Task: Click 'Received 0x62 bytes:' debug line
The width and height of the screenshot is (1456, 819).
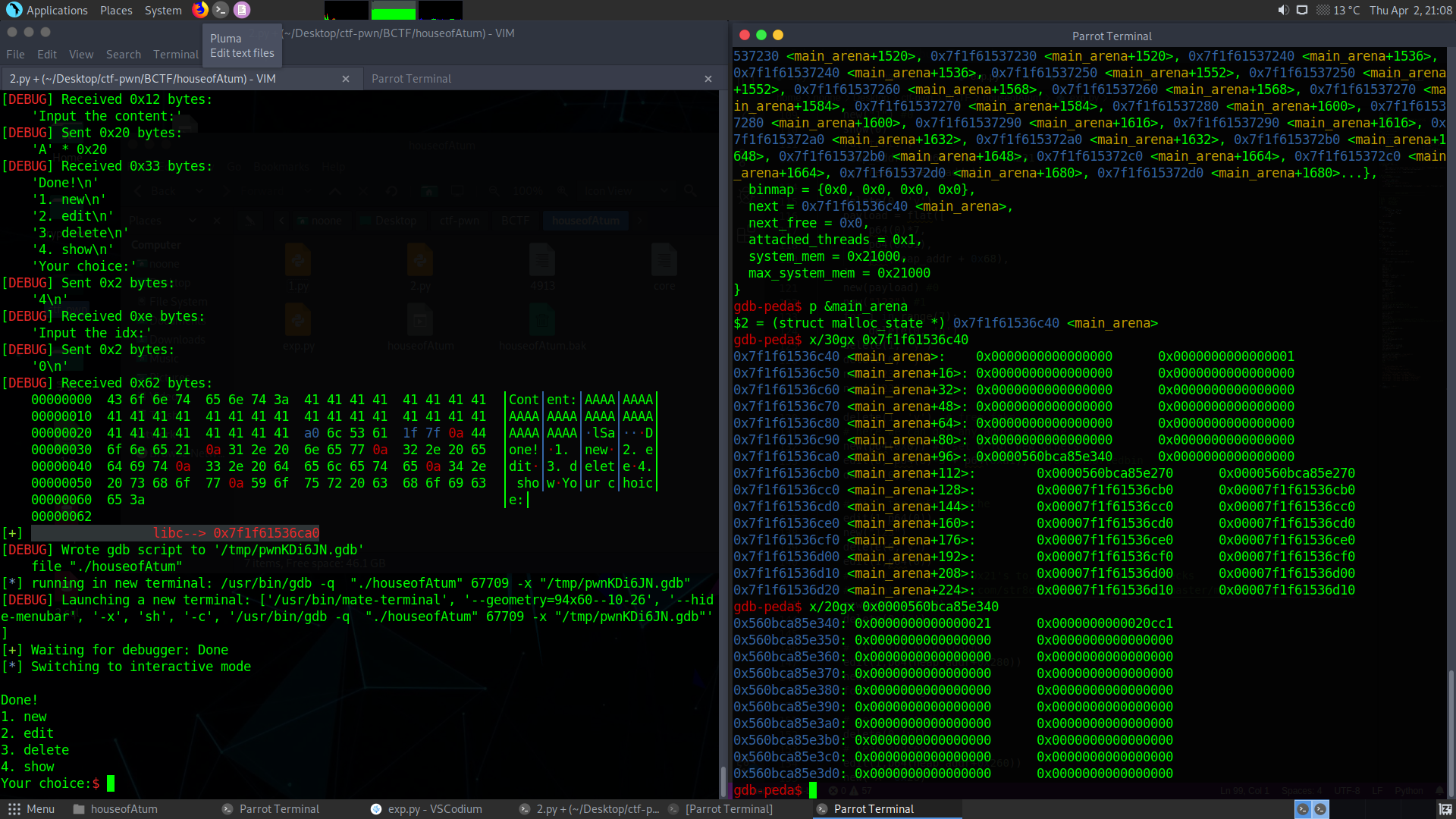Action: coord(107,383)
